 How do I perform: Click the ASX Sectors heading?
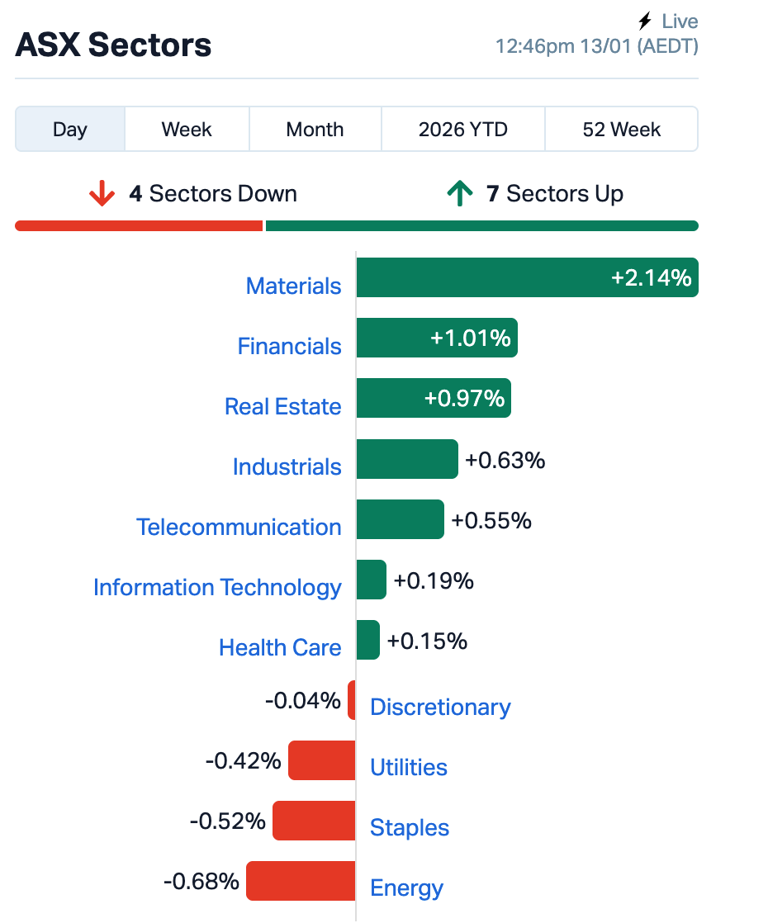click(x=113, y=45)
